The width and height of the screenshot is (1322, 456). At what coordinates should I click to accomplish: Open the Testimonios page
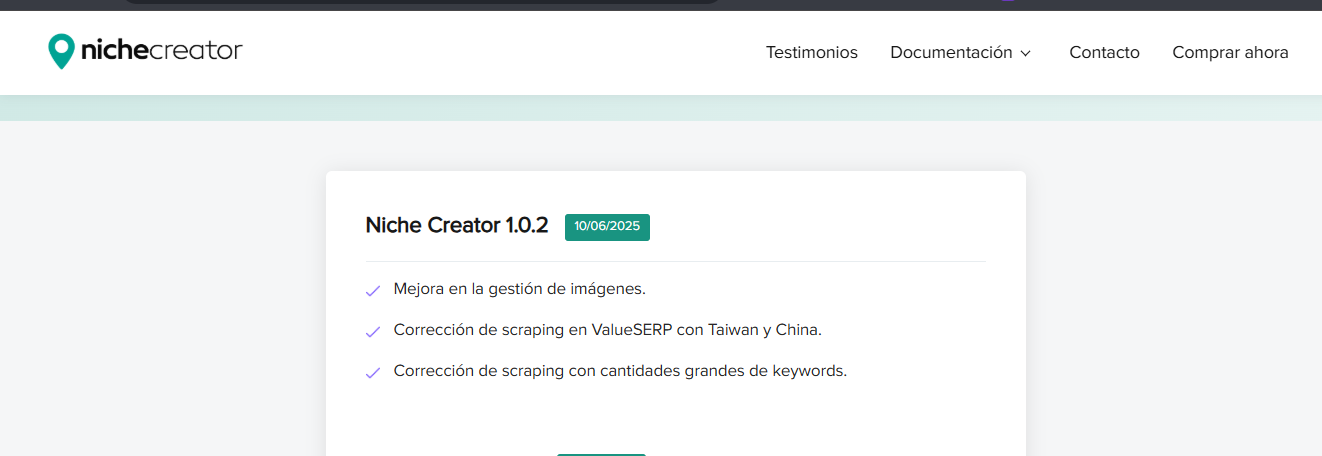pos(812,53)
